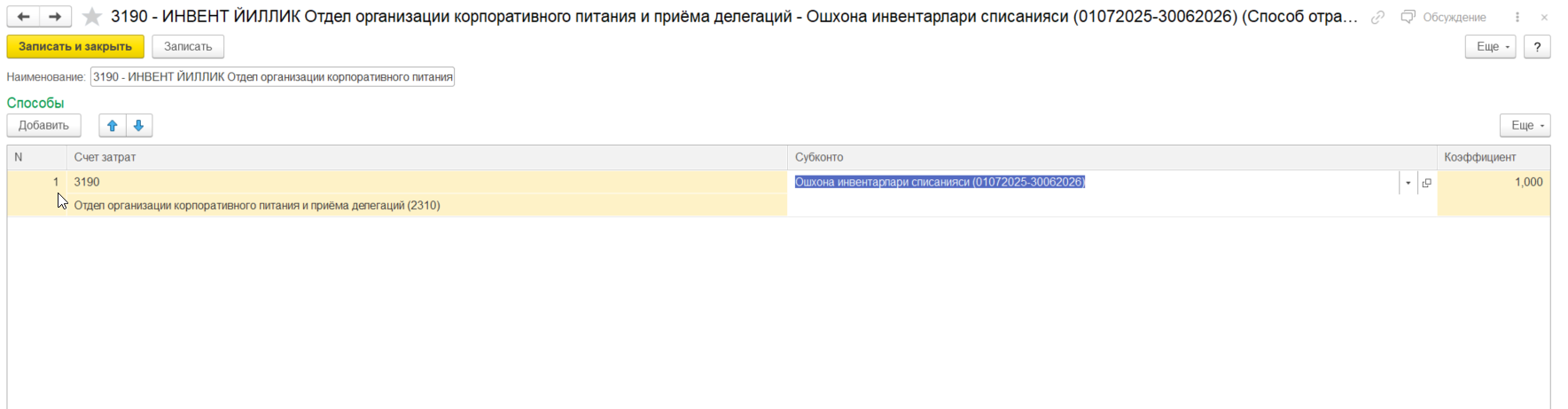Screen dimensions: 1568x409
Task: Open the Еще menu above the table
Action: point(1525,126)
